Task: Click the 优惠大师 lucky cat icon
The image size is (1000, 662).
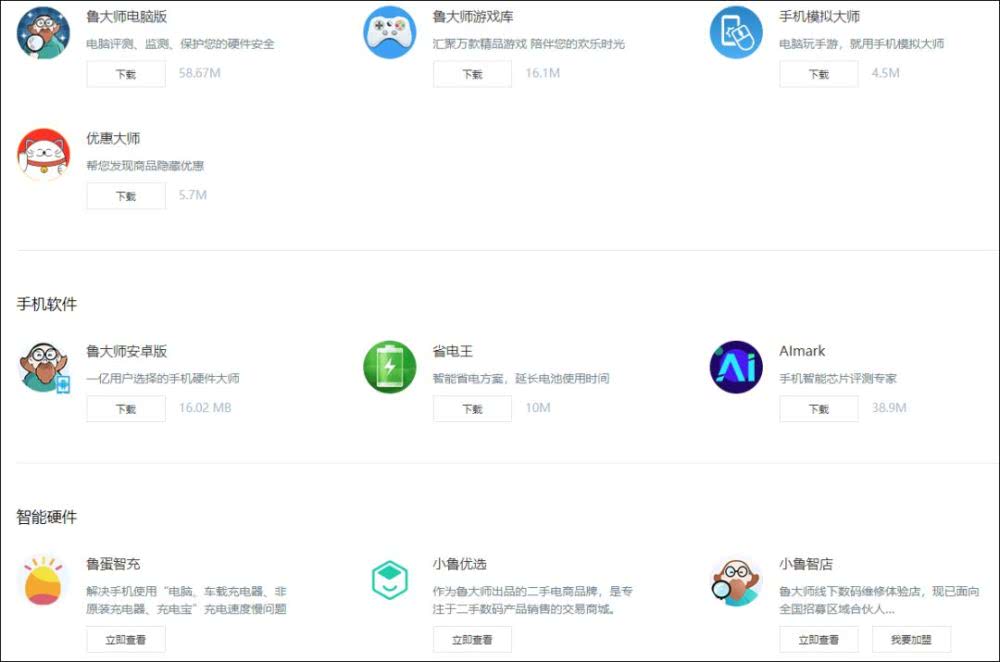Action: (43, 154)
